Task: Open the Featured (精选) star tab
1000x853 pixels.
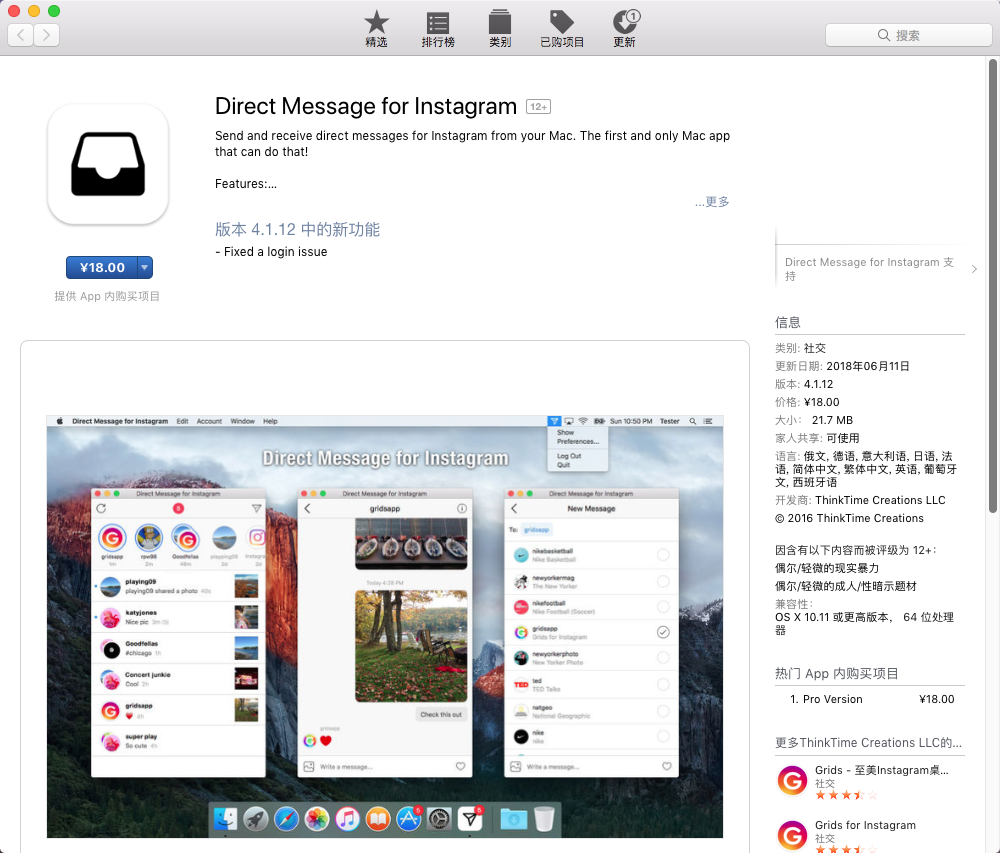Action: pos(376,29)
